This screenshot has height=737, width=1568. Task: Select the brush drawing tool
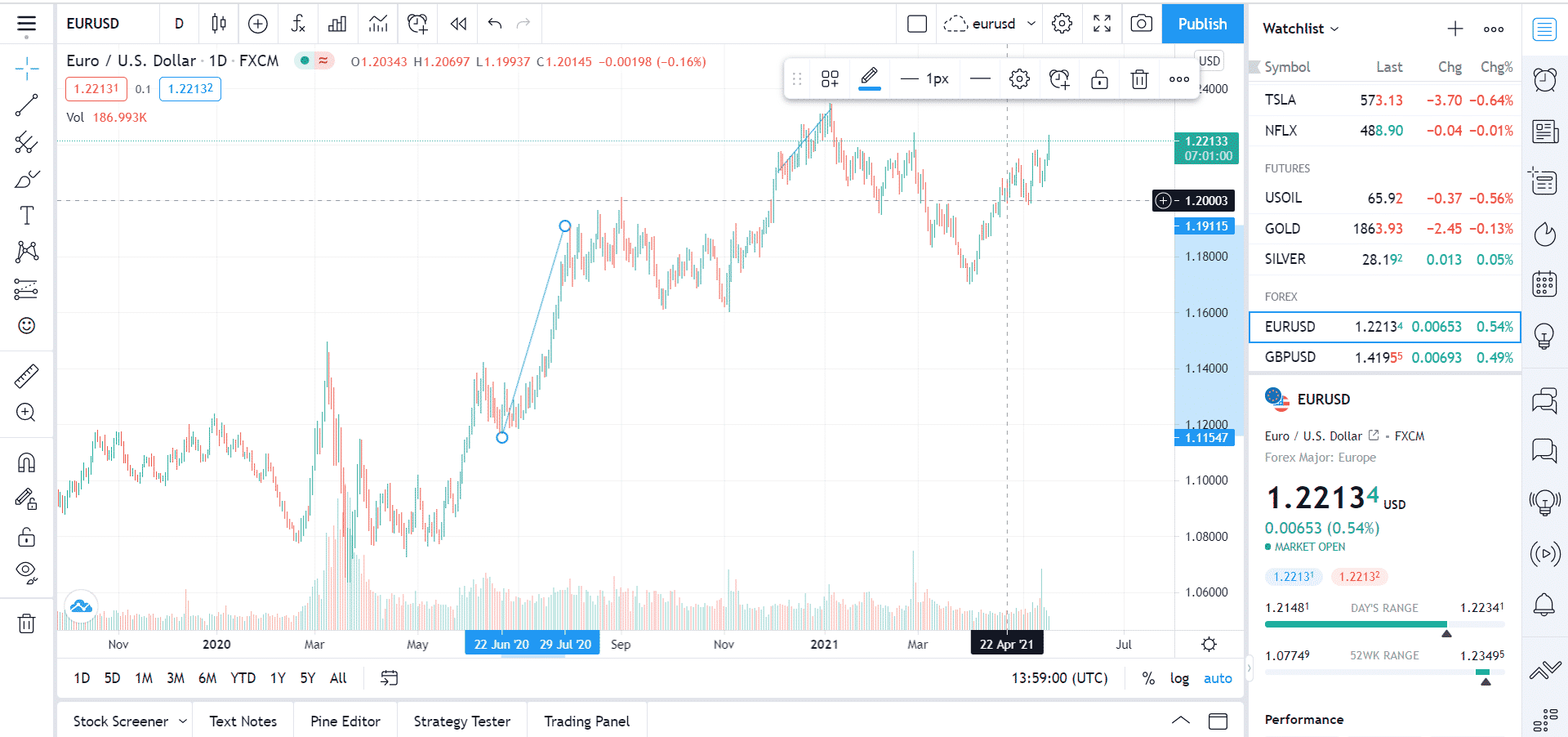[x=26, y=179]
